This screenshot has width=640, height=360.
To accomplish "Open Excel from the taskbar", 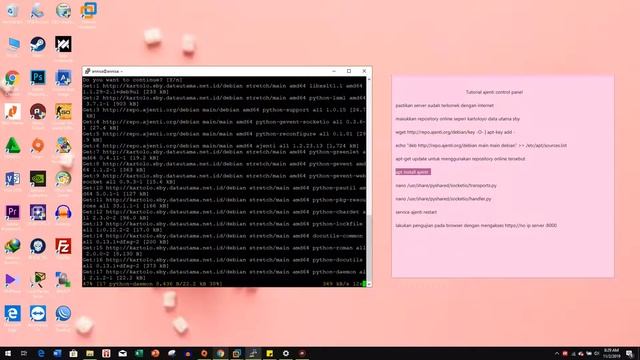I will 139,353.
